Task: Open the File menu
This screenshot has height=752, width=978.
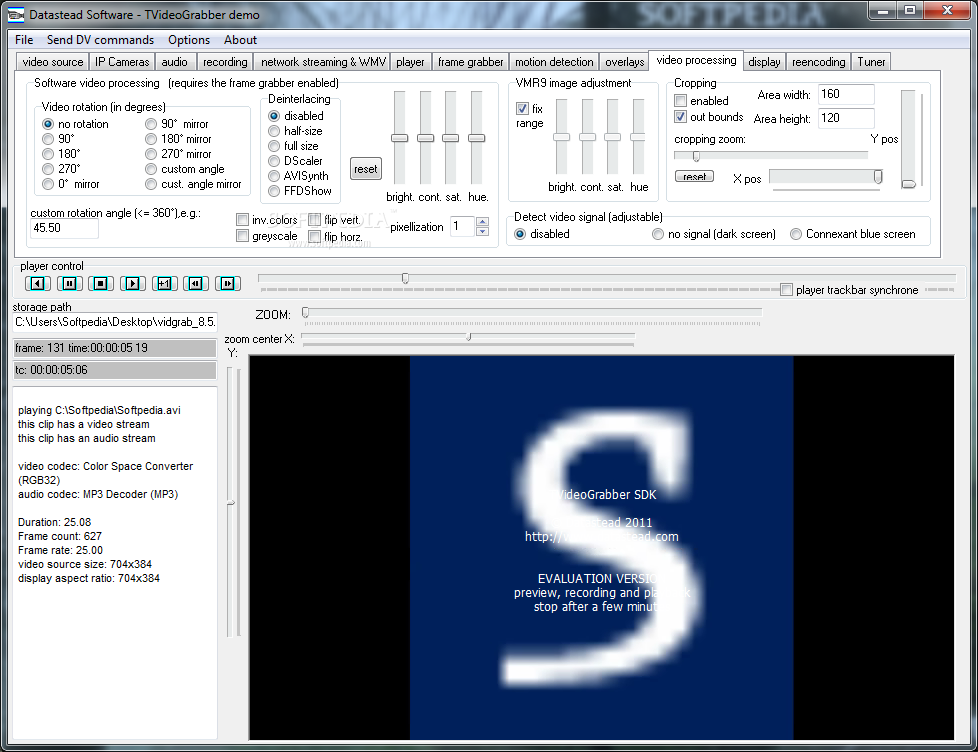Action: coord(24,40)
